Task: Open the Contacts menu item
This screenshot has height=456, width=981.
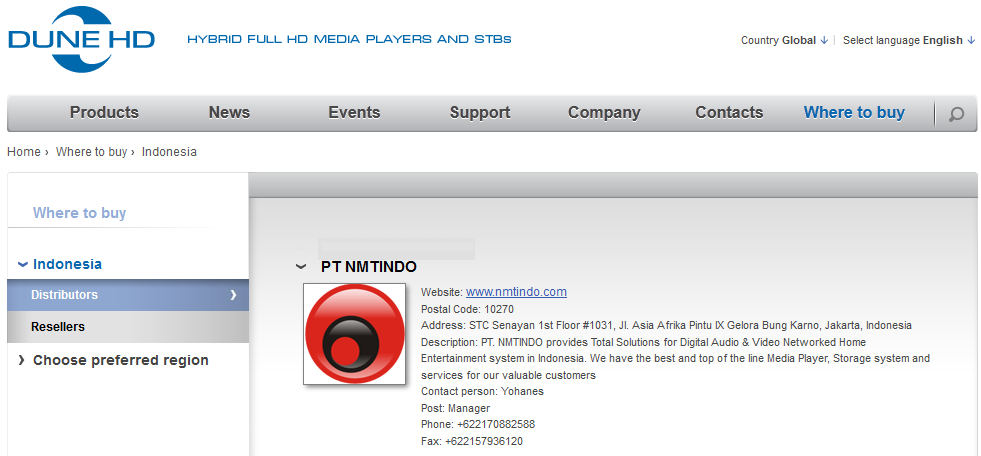Action: pos(729,113)
